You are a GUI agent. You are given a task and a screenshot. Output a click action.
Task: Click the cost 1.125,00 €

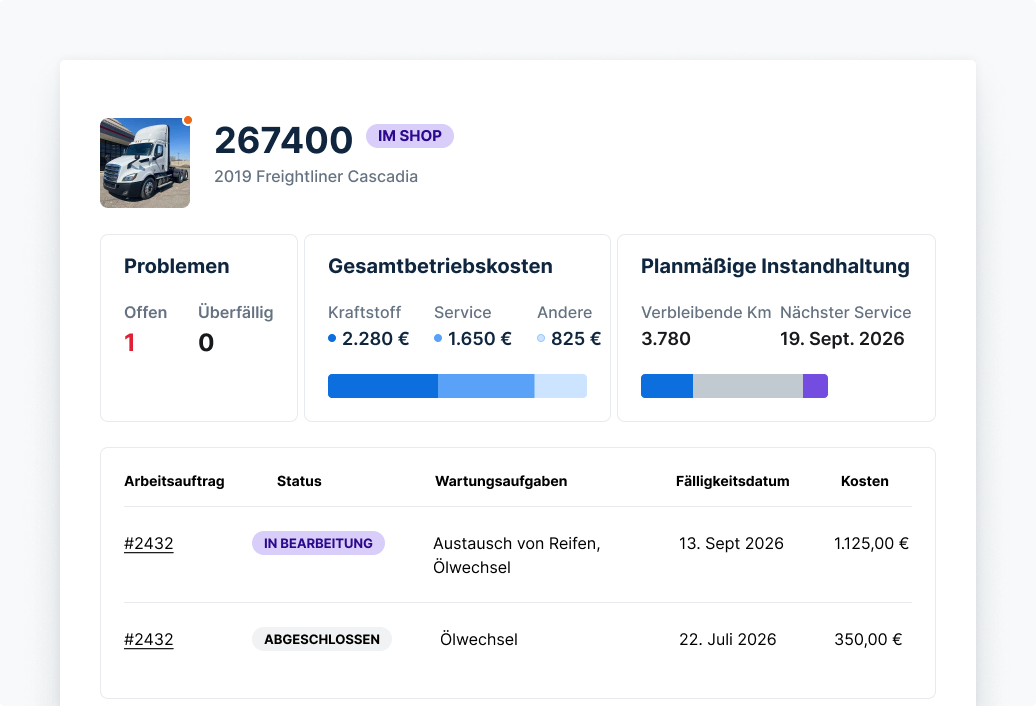(x=871, y=544)
